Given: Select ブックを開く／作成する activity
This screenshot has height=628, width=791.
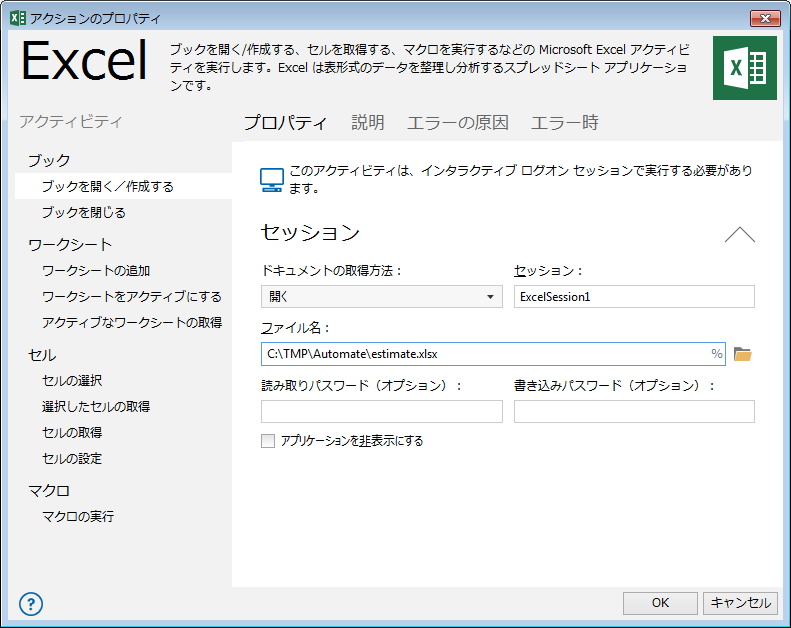Looking at the screenshot, I should click(124, 187).
